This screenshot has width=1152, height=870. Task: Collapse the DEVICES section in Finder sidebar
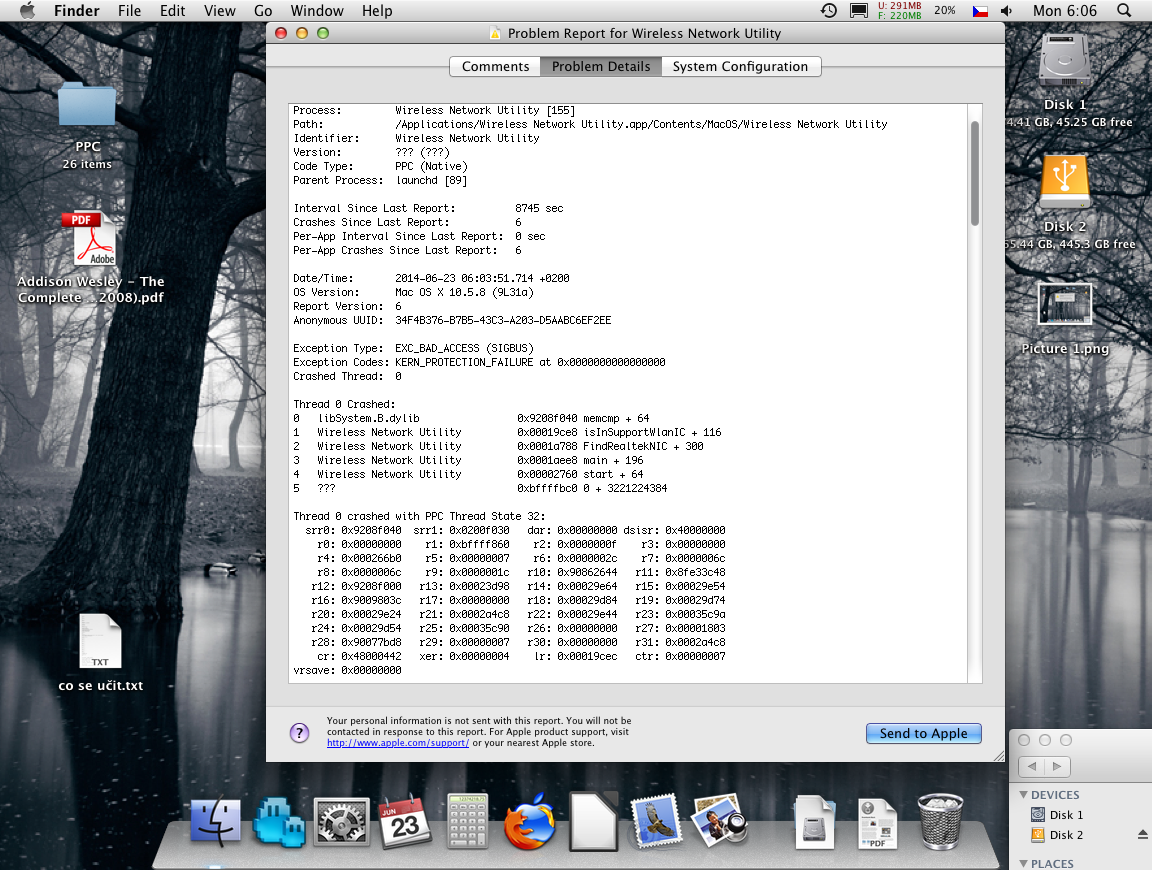1023,794
